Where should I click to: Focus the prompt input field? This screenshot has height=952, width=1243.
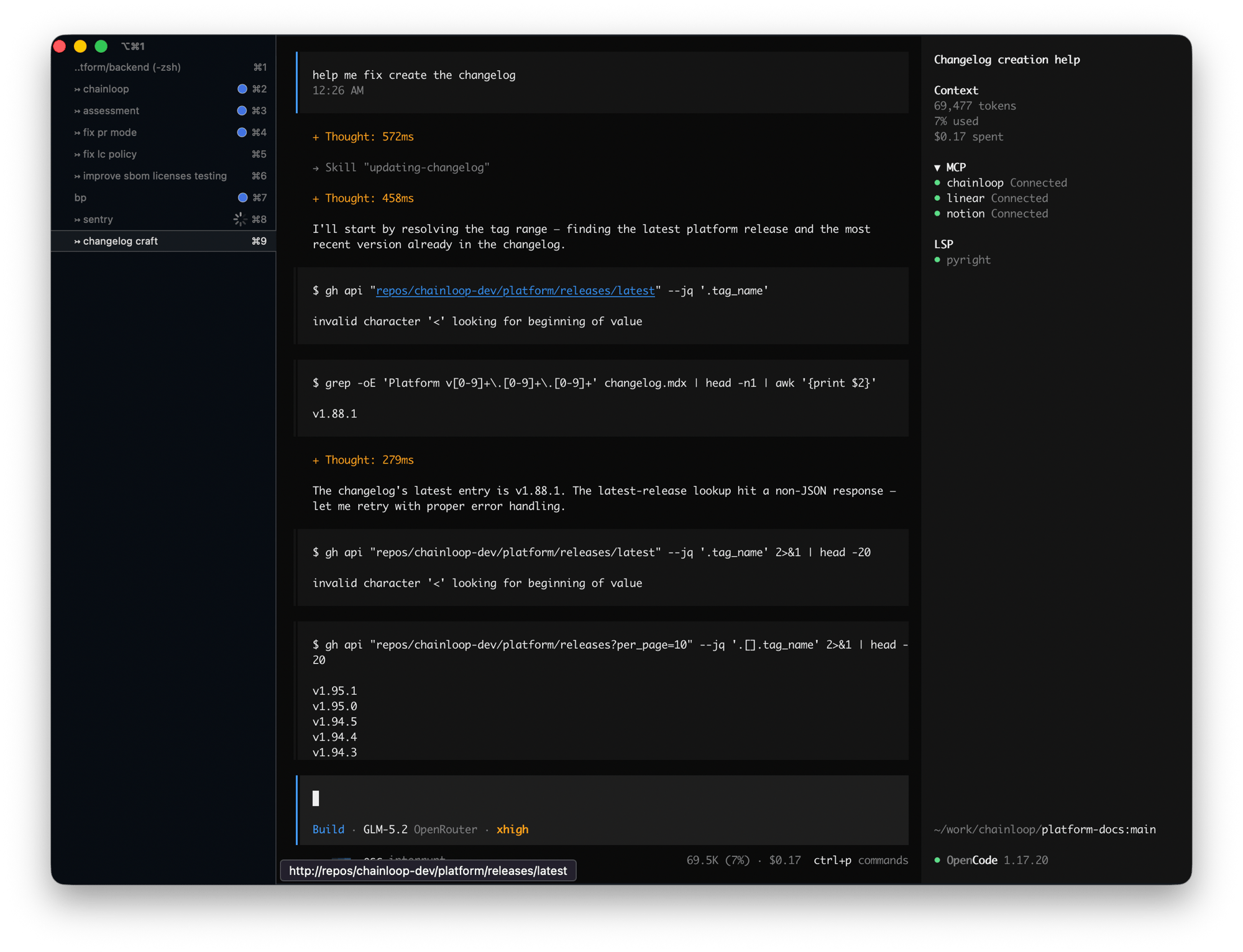point(603,799)
